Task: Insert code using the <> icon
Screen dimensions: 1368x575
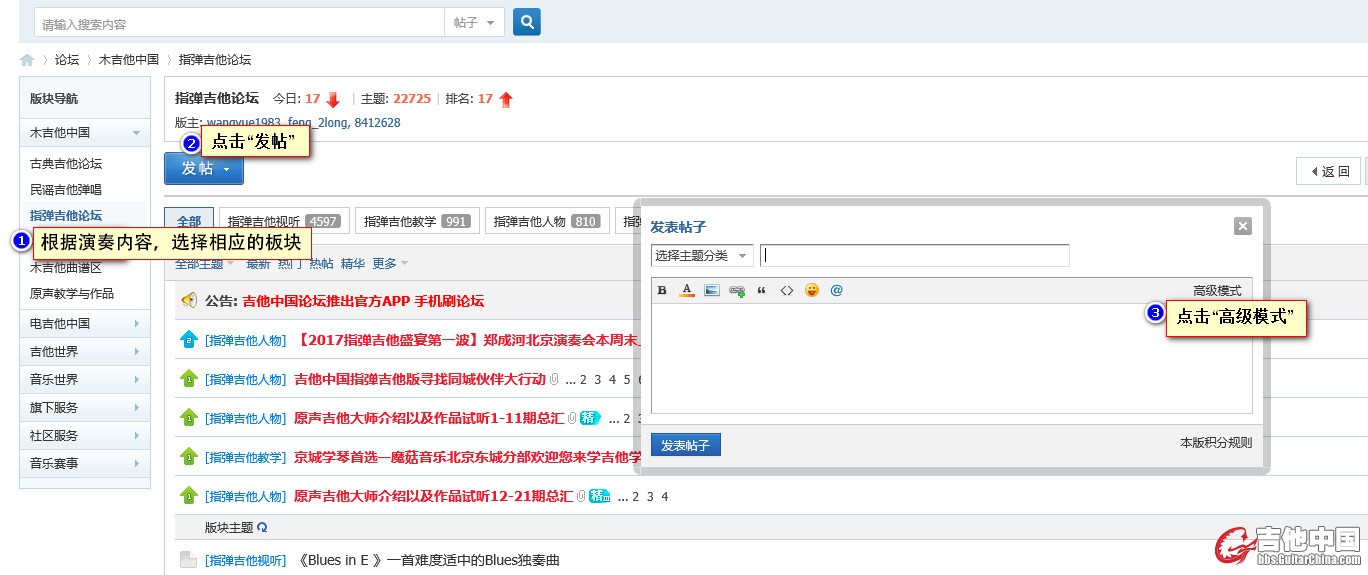Action: click(x=787, y=291)
